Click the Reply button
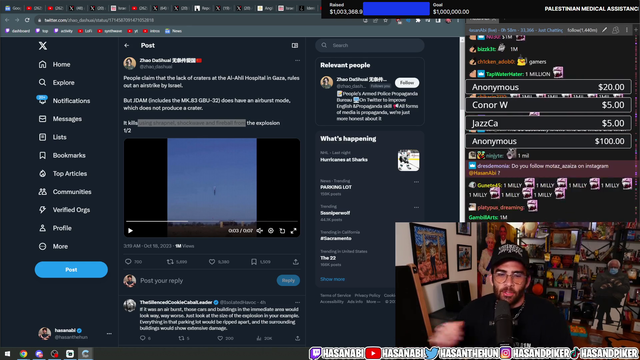This screenshot has height=360, width=640. point(288,280)
